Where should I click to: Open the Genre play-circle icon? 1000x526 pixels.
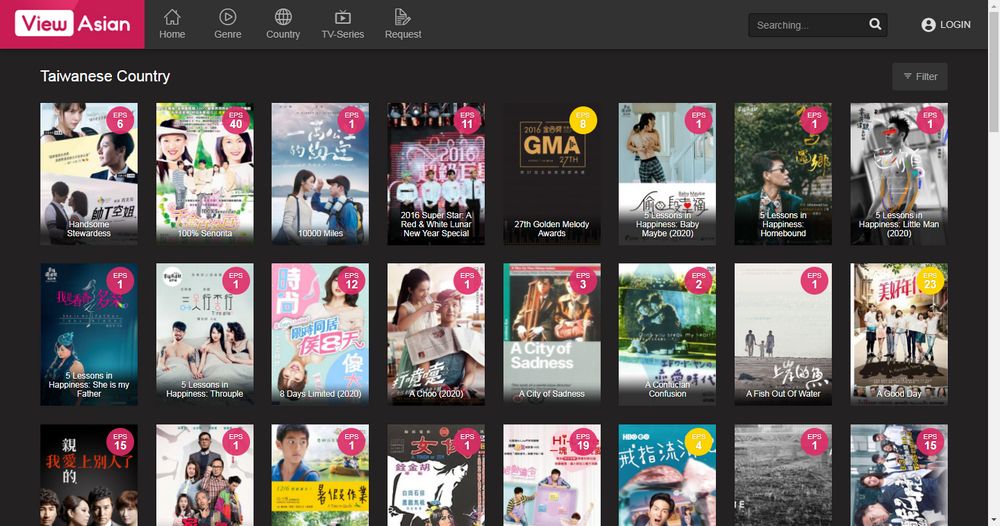click(x=227, y=17)
